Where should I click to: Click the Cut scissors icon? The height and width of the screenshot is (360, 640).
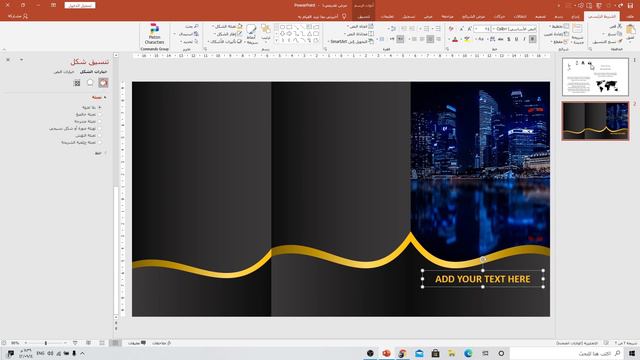(619, 26)
